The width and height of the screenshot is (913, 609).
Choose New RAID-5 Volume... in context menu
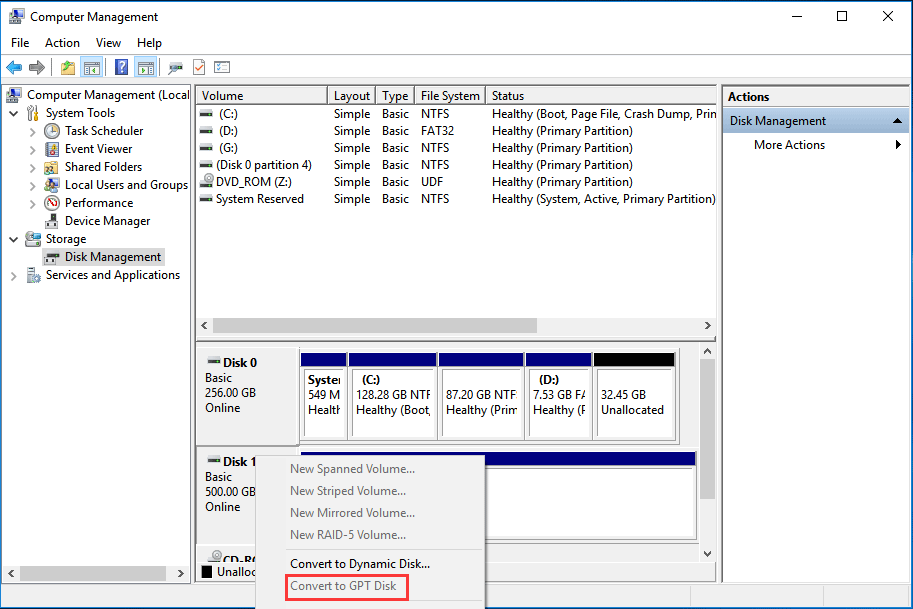pyautogui.click(x=348, y=534)
